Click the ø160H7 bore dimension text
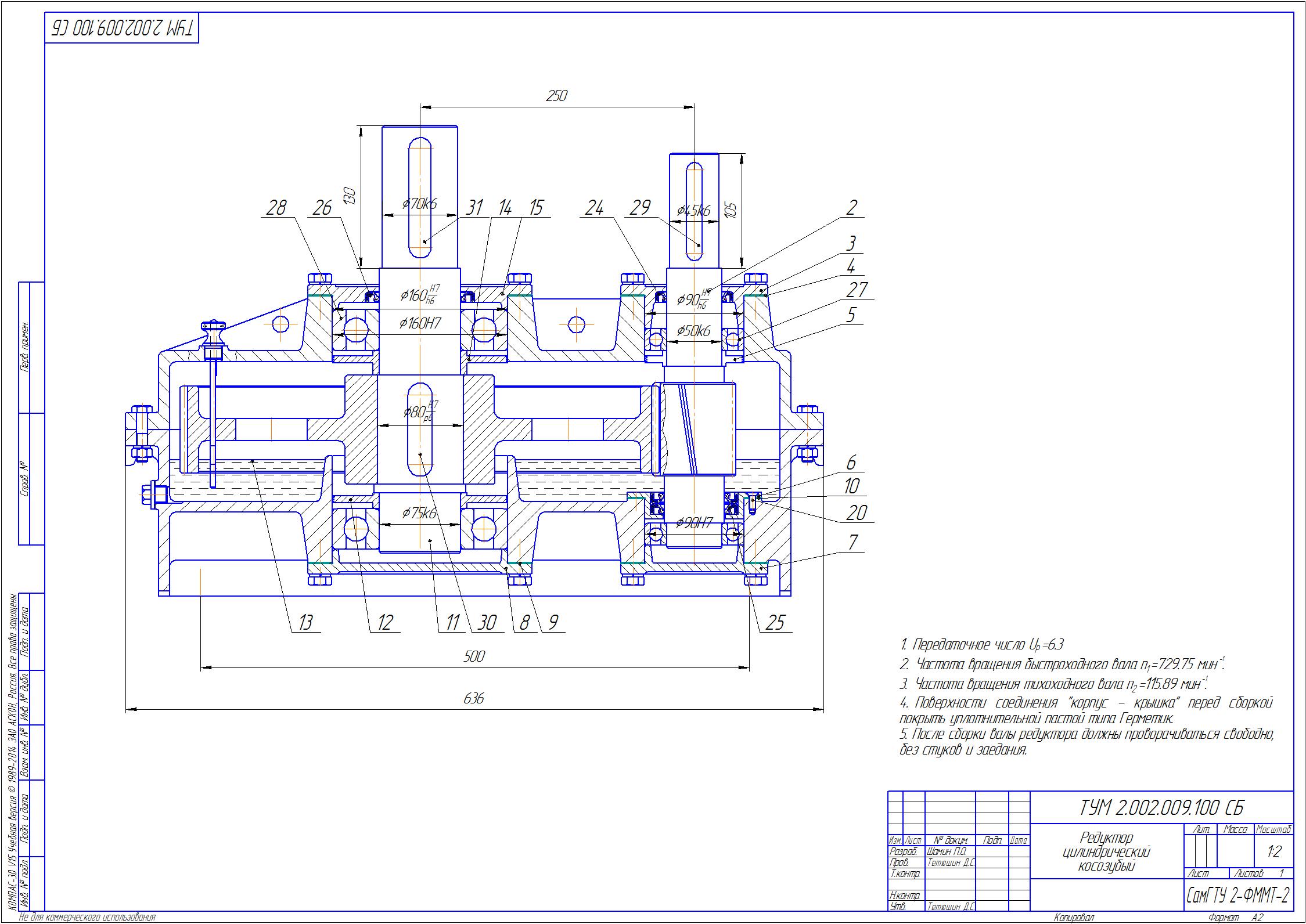The height and width of the screenshot is (924, 1306). 420,324
